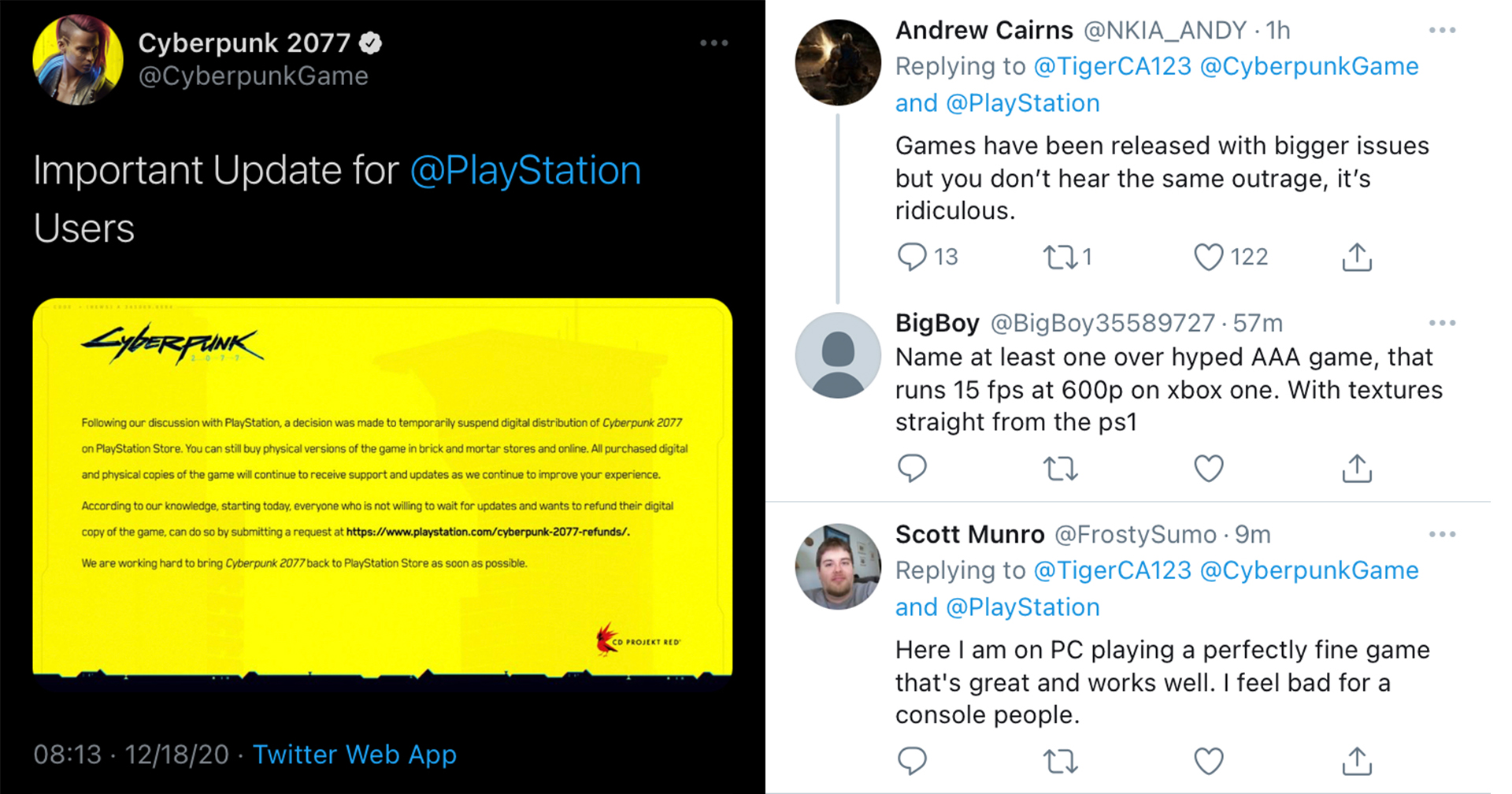Open more options on BigBoy's tweet
Image resolution: width=1512 pixels, height=794 pixels.
(x=1442, y=323)
